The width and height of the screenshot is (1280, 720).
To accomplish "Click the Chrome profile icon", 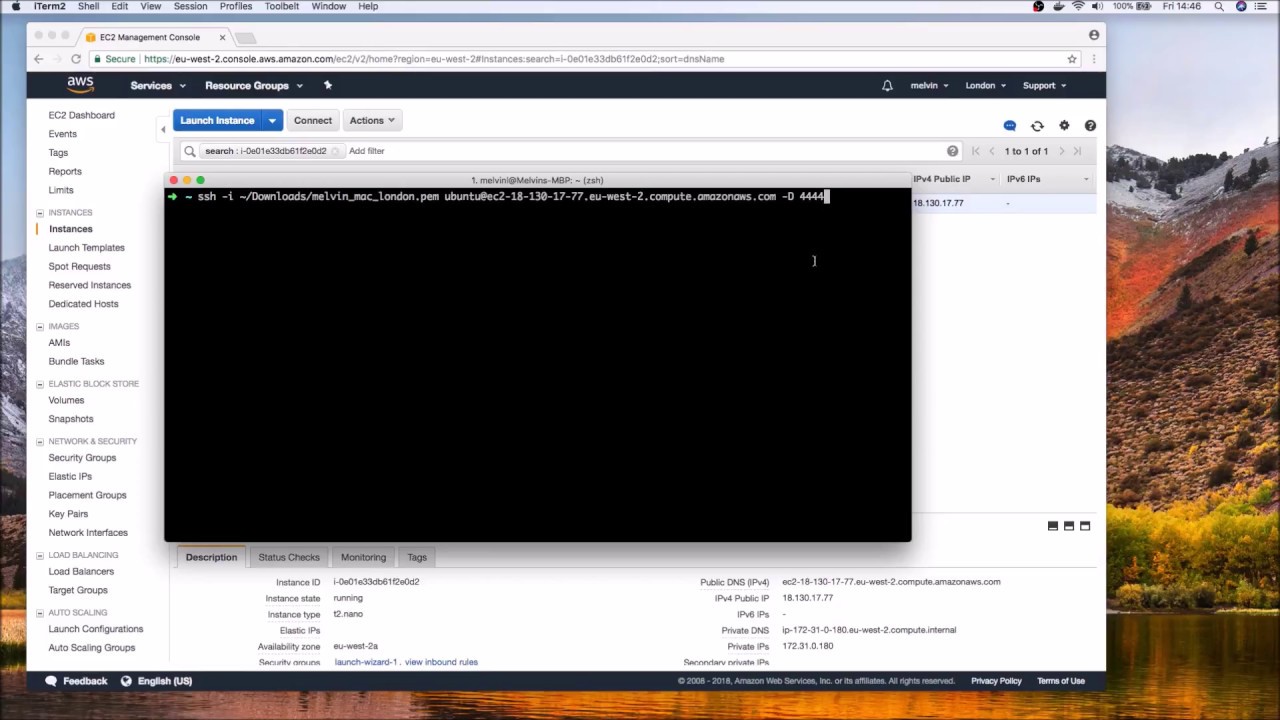I will 1094,35.
